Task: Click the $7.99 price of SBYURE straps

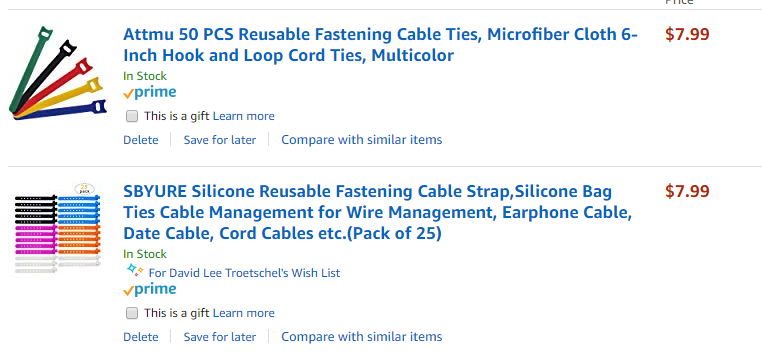Action: click(687, 191)
